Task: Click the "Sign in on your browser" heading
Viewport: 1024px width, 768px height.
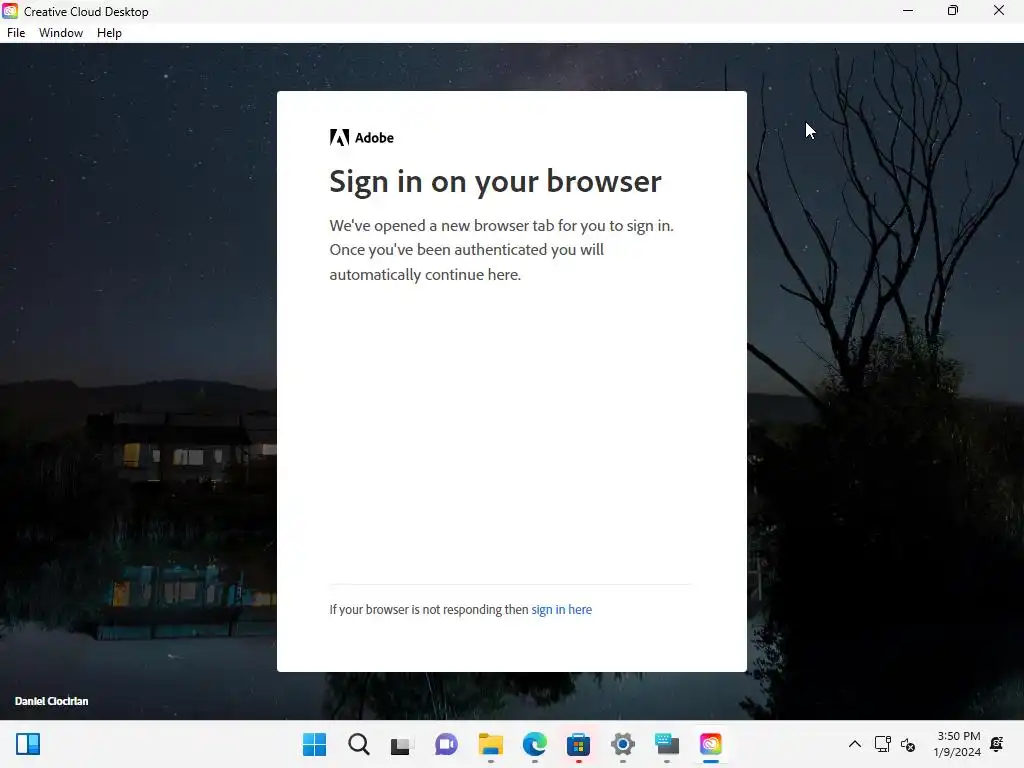Action: [x=495, y=182]
